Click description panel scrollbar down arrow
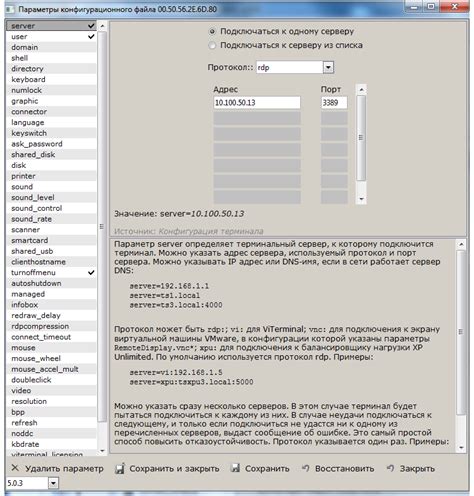This screenshot has height=496, width=474. point(461,448)
